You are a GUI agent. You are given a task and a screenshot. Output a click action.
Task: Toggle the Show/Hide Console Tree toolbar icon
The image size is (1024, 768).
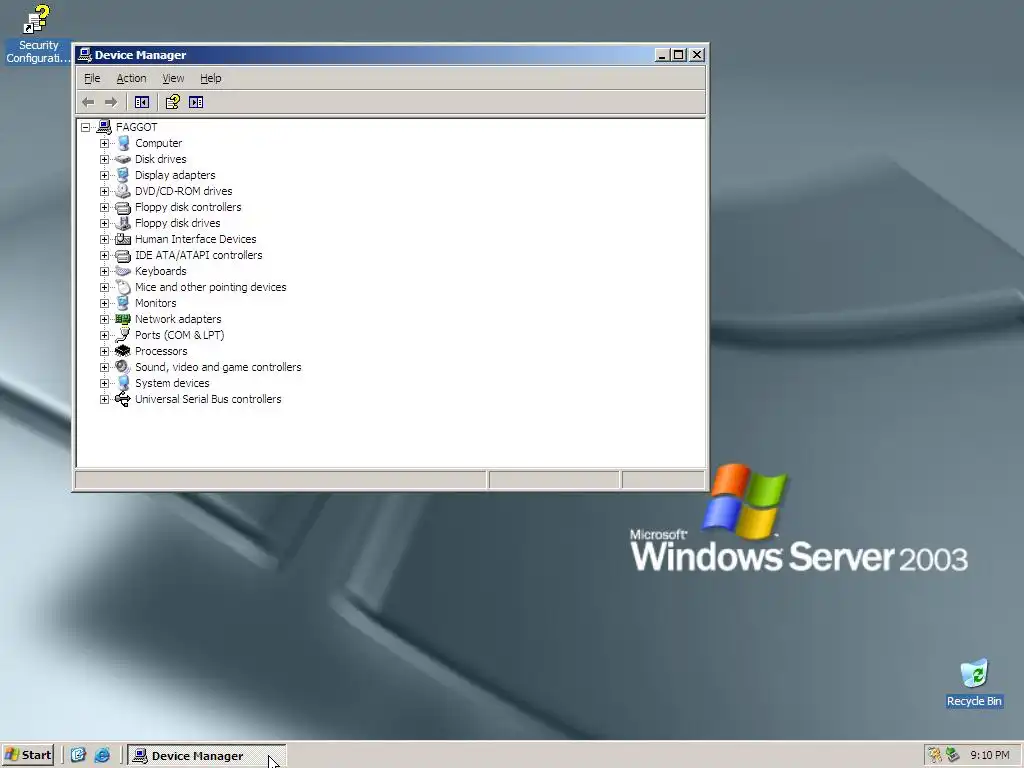(142, 102)
